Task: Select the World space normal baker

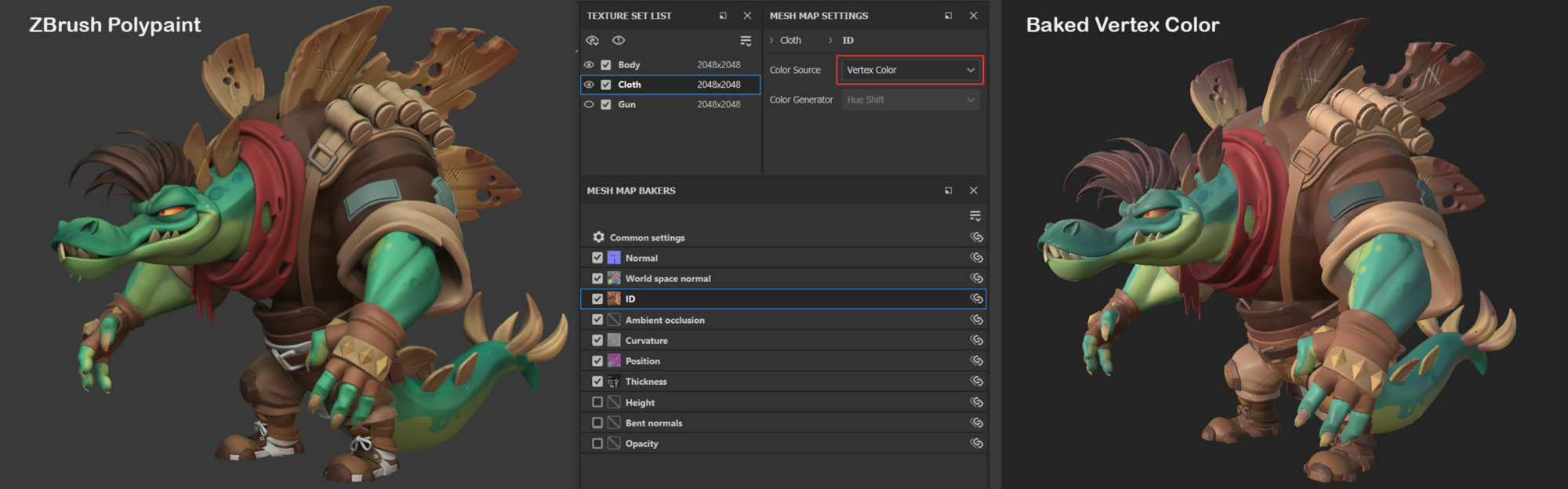Action: (668, 278)
